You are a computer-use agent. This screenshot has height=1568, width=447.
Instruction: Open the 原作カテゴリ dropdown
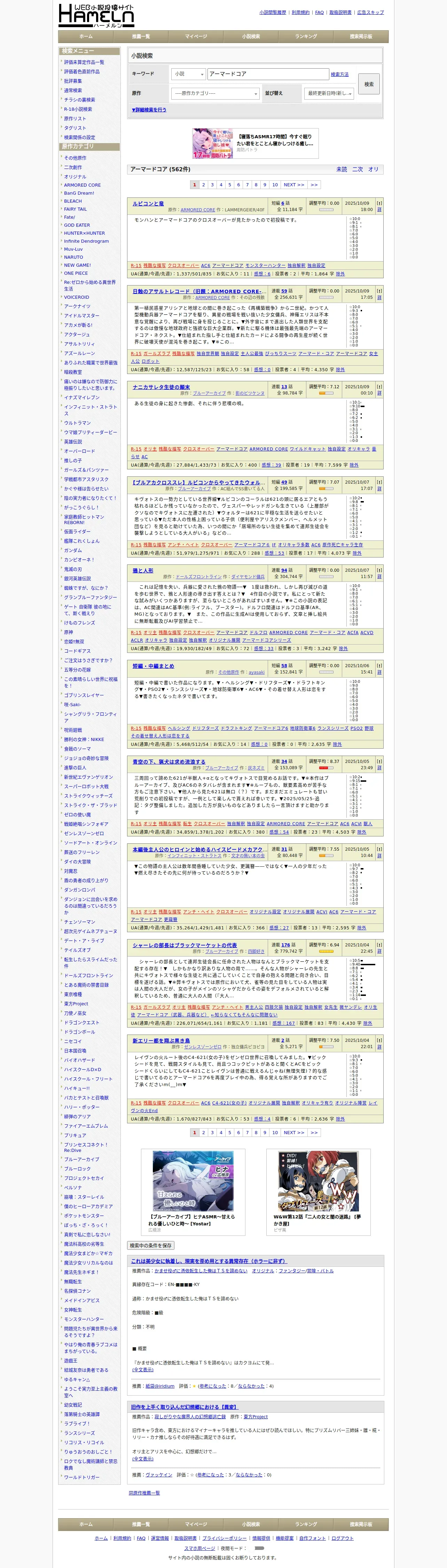coord(215,93)
